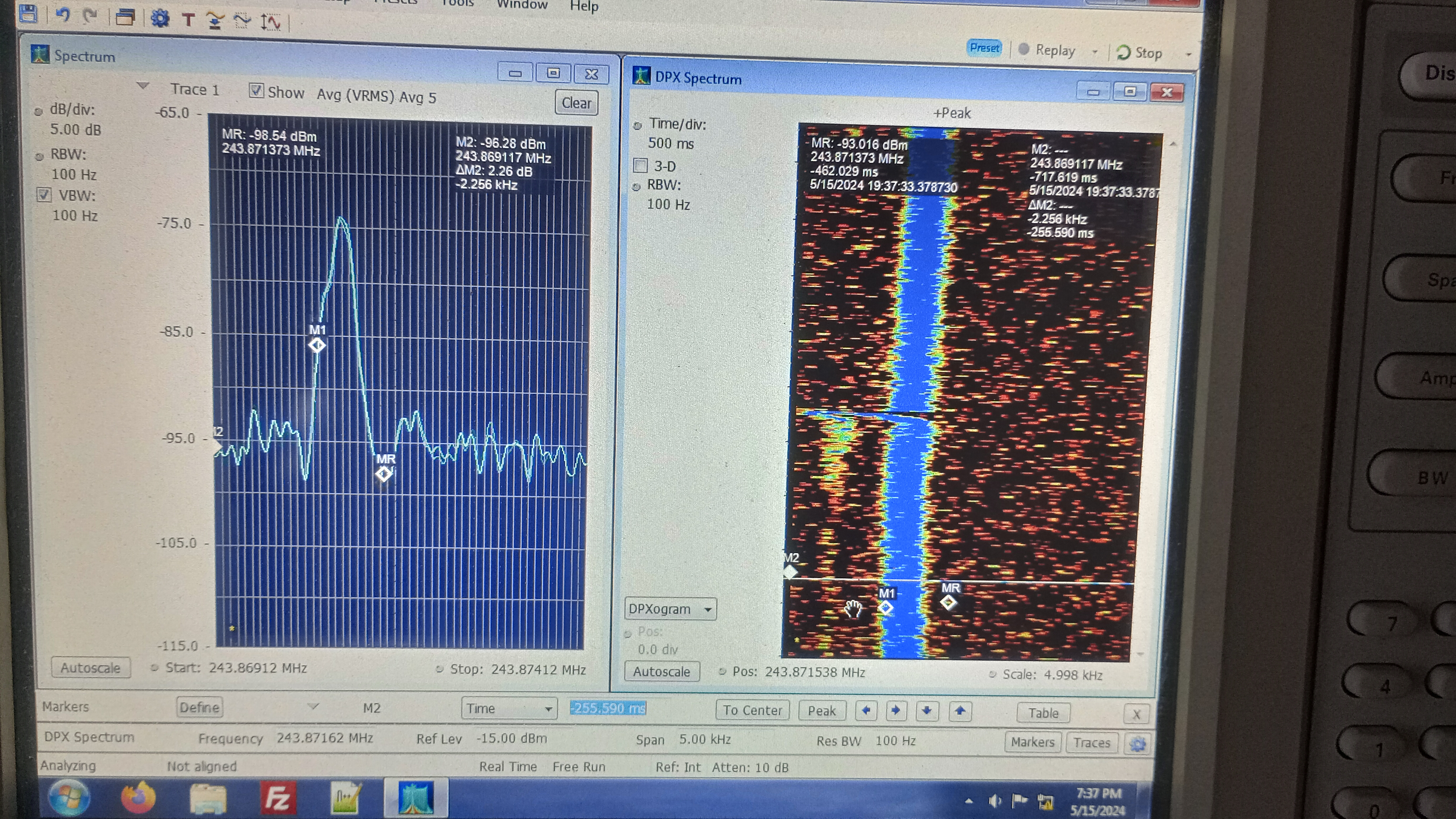The image size is (1456, 819).
Task: Click the volume speaker tray icon
Action: (x=995, y=801)
